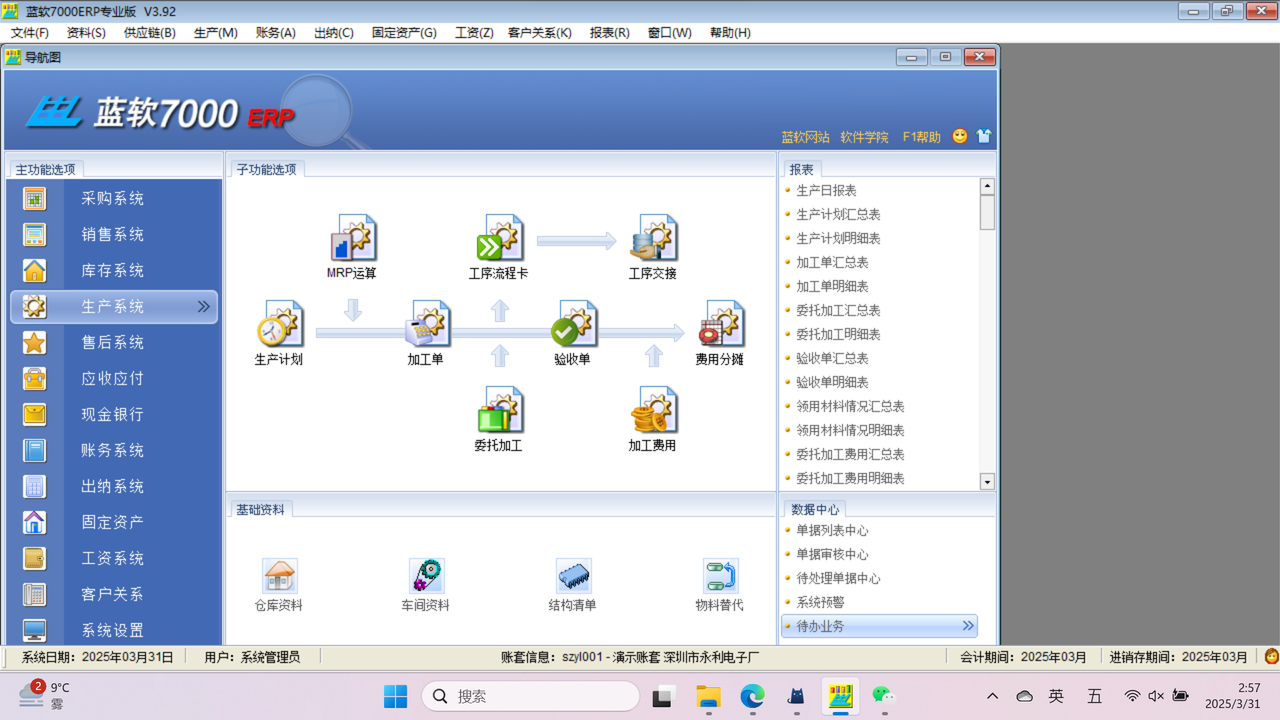Open the 资料(S) menu
The width and height of the screenshot is (1280, 720).
click(x=86, y=33)
